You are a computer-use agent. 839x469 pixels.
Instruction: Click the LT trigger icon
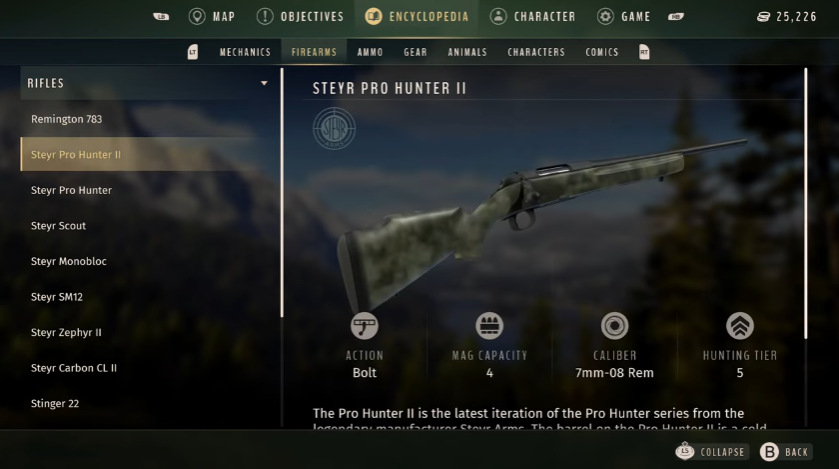(x=193, y=52)
